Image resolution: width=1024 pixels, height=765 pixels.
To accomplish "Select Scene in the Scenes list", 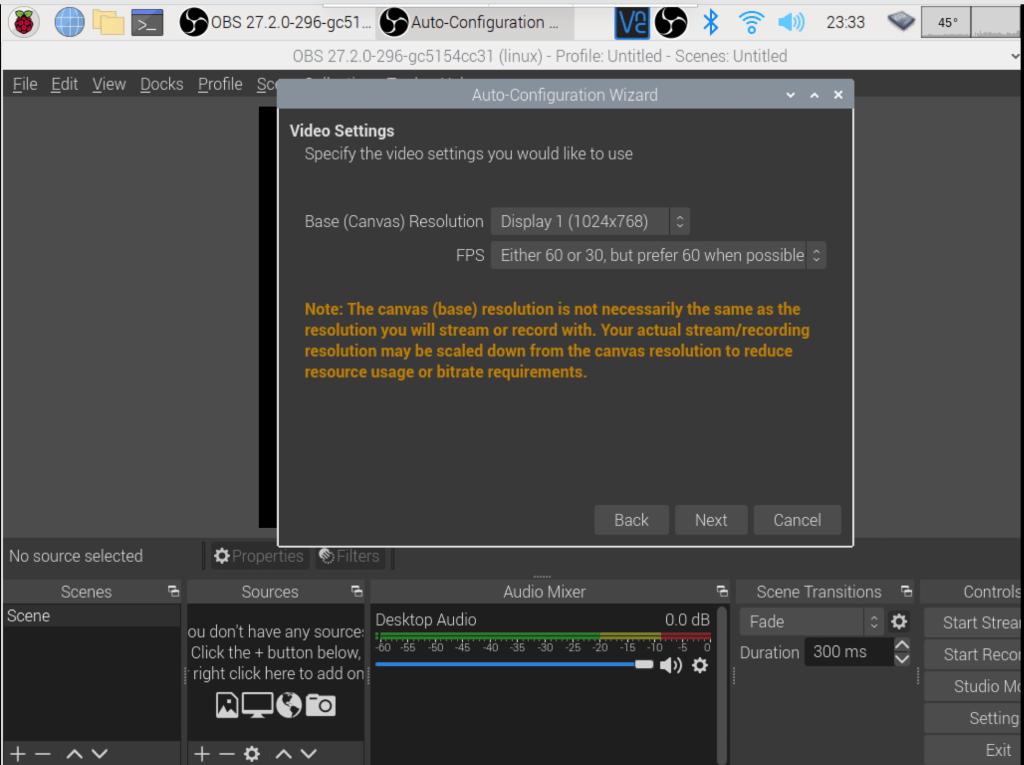I will [29, 616].
